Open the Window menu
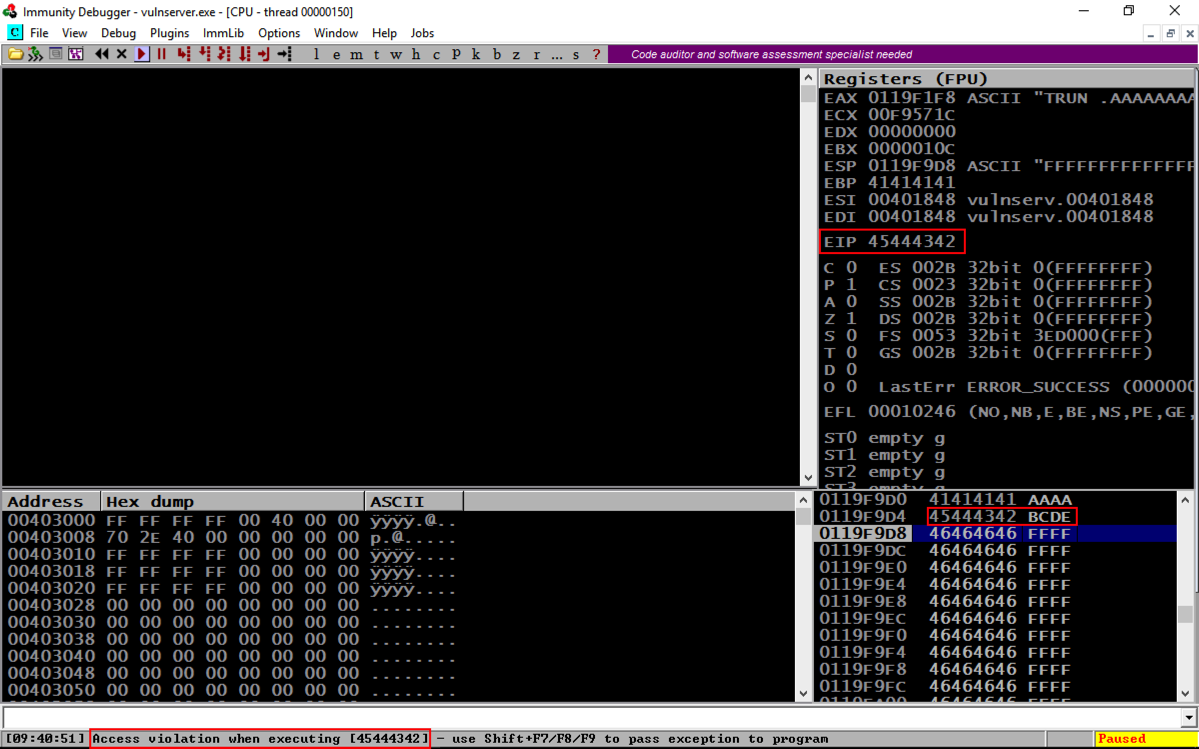Viewport: 1199px width, 749px height. (336, 33)
